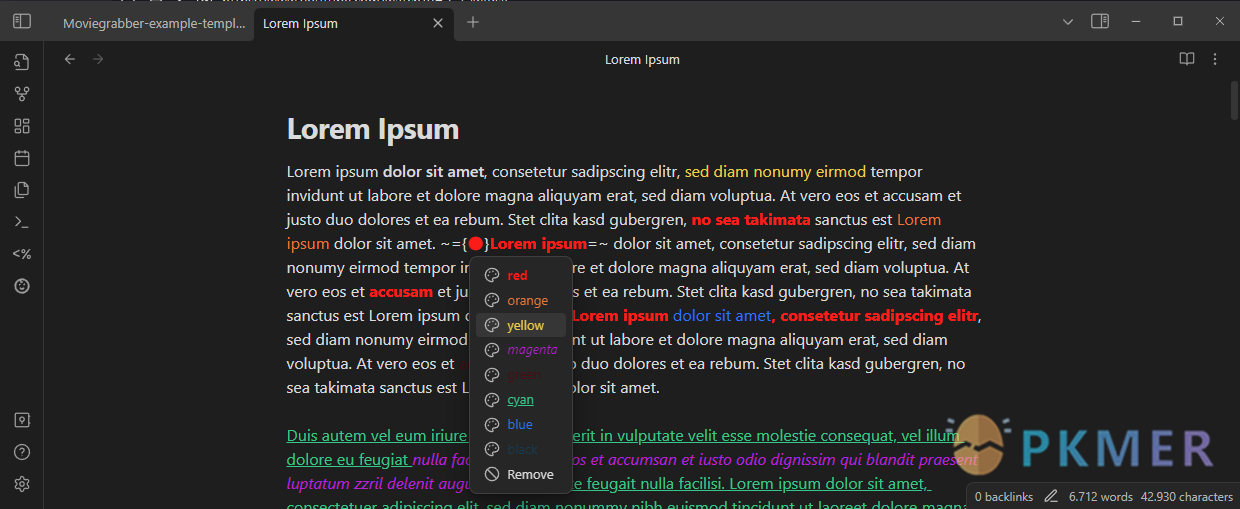Click the red 'no sea takimata' text
This screenshot has width=1240, height=509.
[x=751, y=220]
